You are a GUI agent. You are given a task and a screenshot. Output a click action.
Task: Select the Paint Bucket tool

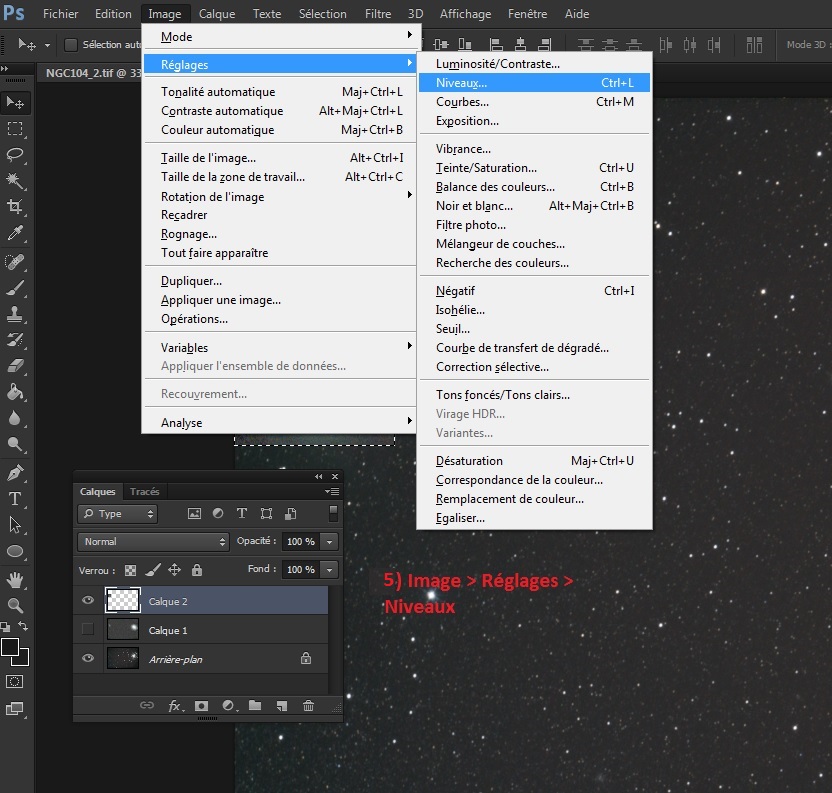click(x=15, y=392)
